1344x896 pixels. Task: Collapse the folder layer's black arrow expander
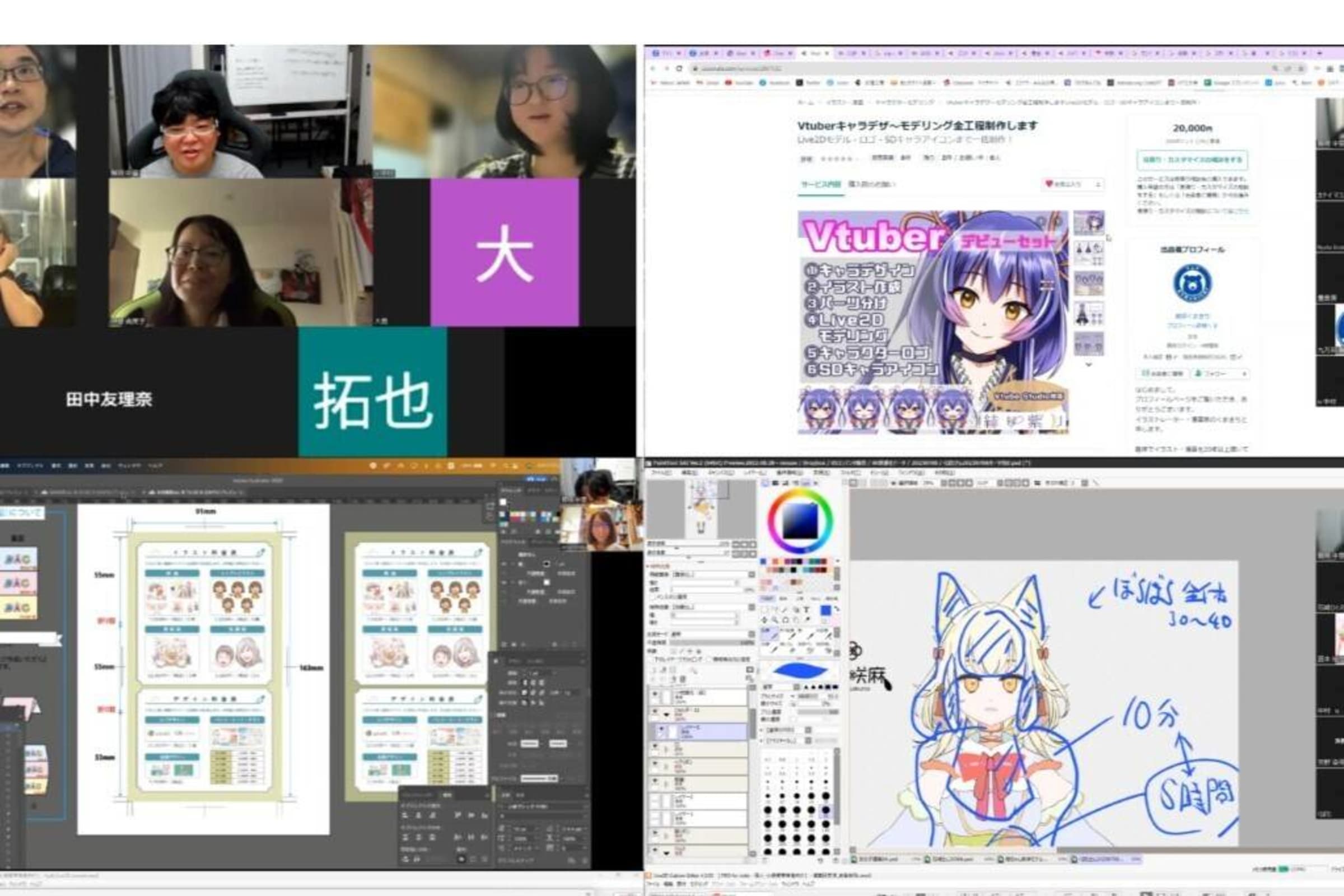(666, 715)
